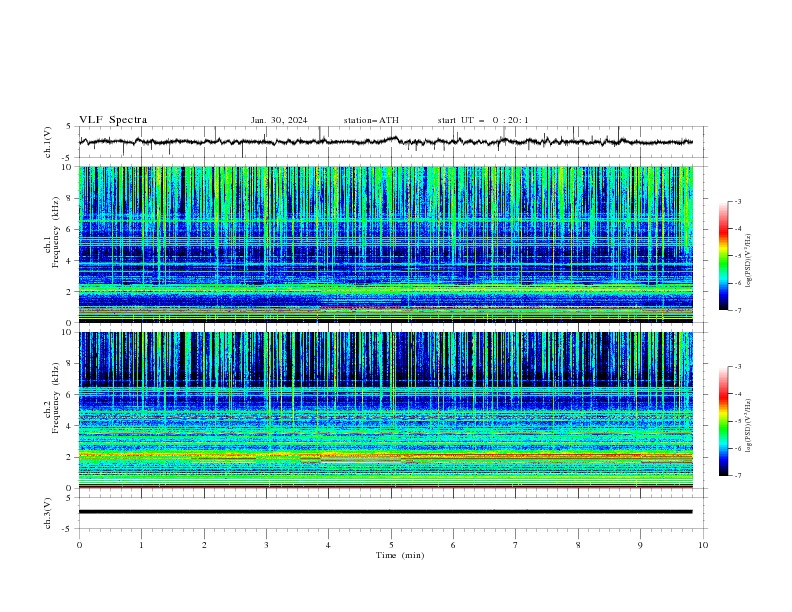Click the ch.2 spectrogram color scale bar

click(723, 421)
